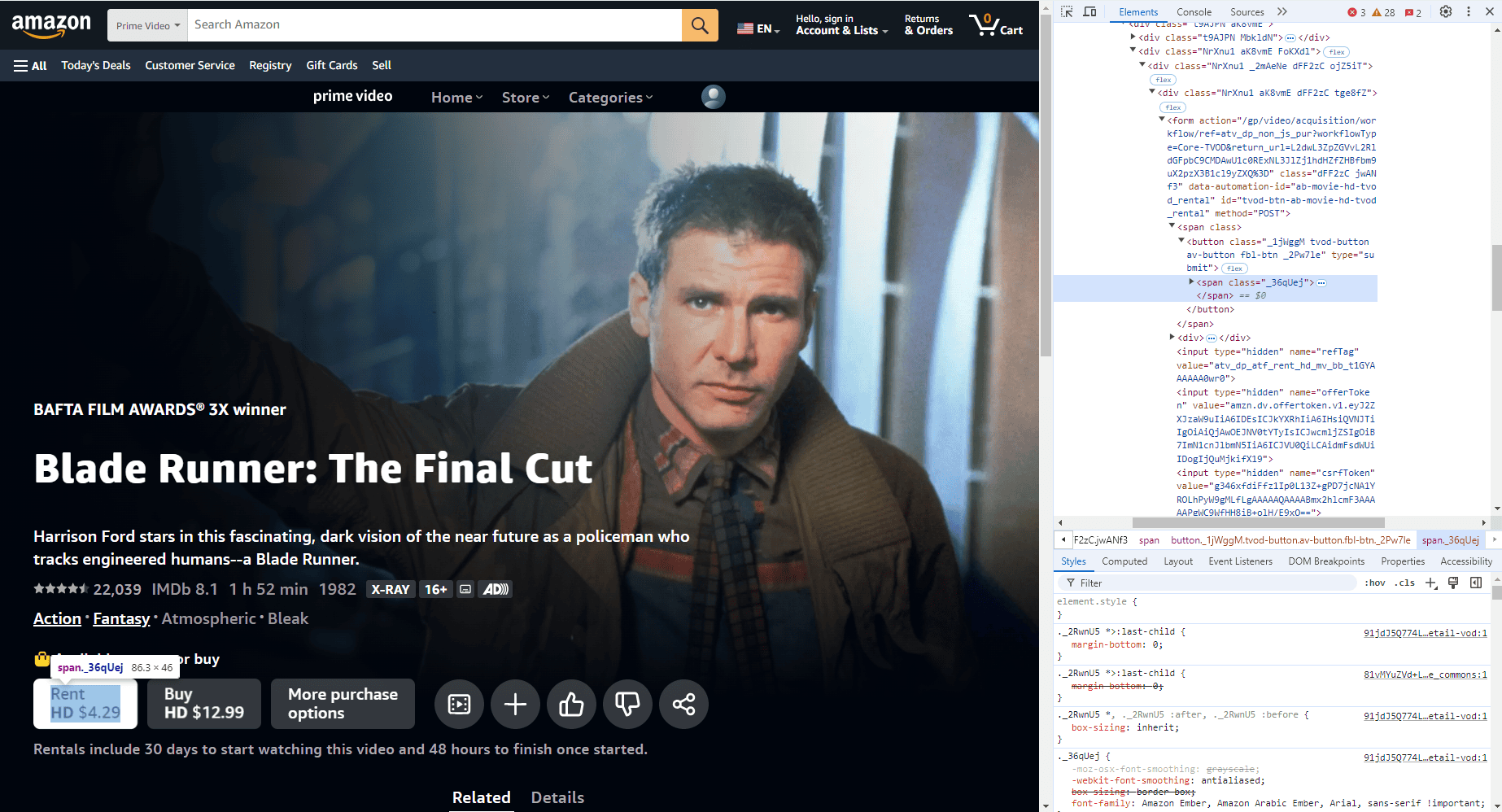
Task: Collapse the form element node
Action: click(1162, 120)
